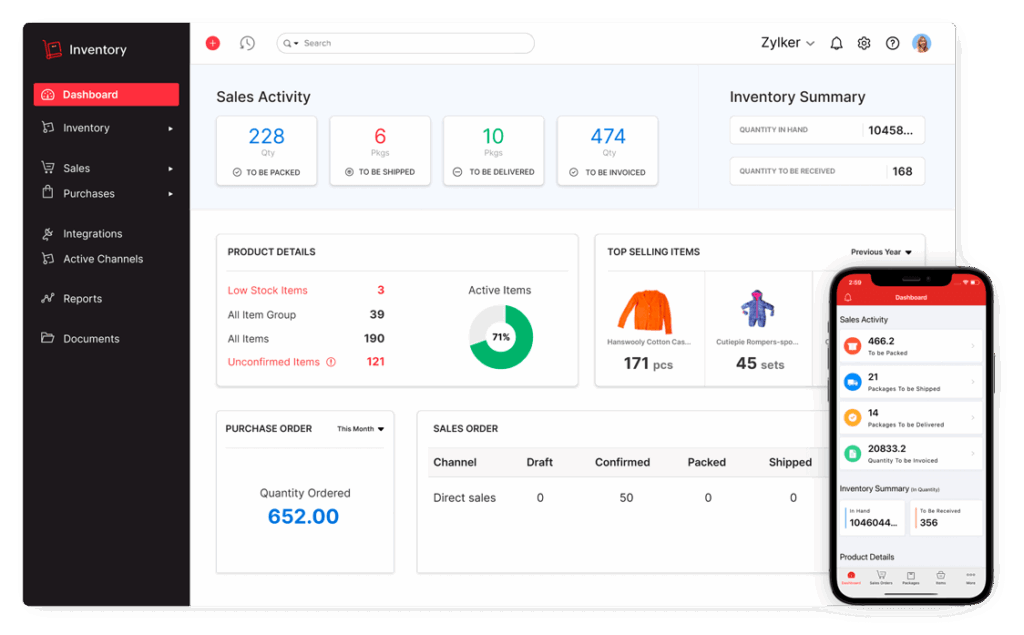Open the This Month period dropdown

pyautogui.click(x=360, y=429)
